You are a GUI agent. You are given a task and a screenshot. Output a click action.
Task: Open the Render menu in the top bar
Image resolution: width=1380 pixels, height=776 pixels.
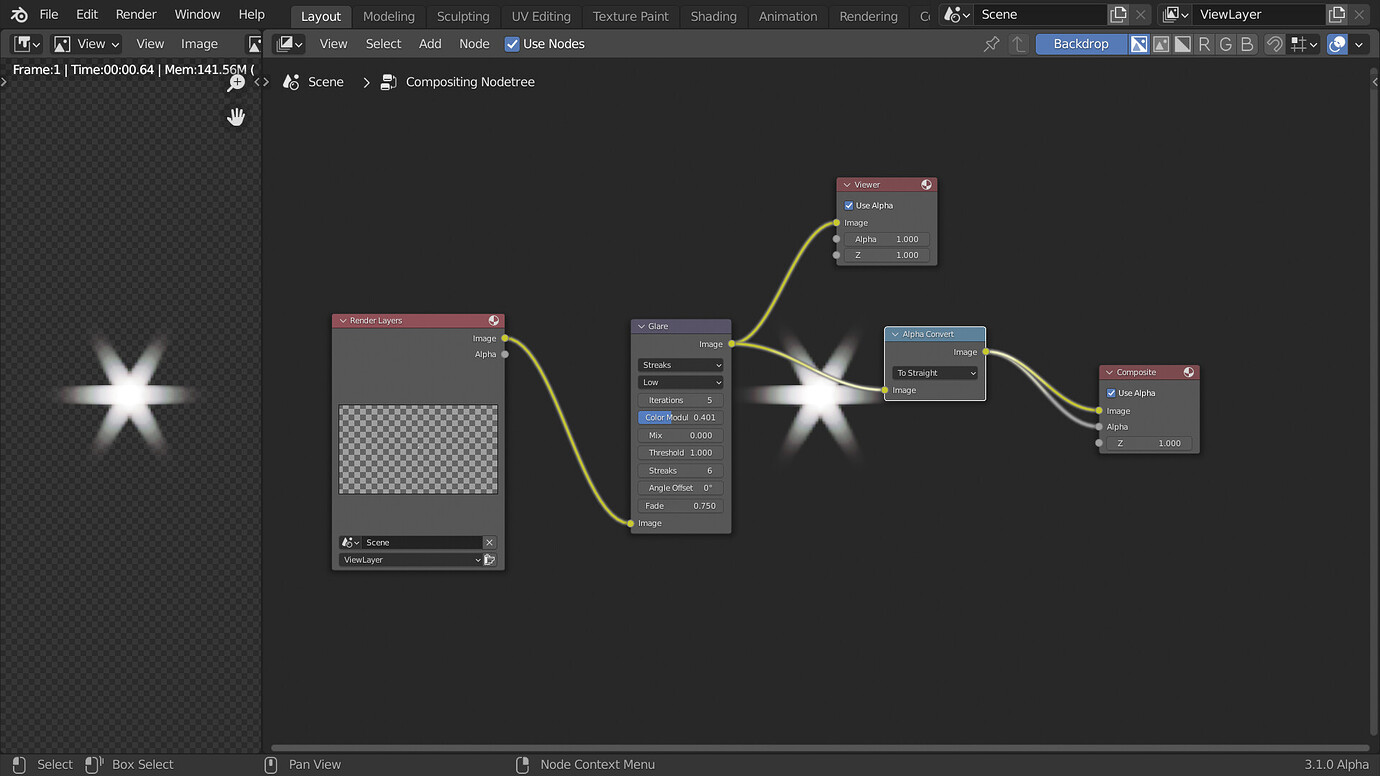(136, 14)
